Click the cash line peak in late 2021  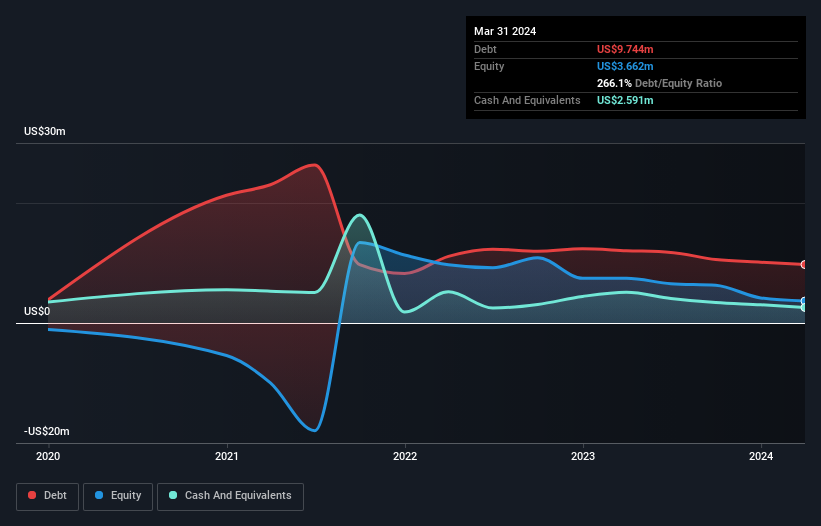tap(359, 215)
